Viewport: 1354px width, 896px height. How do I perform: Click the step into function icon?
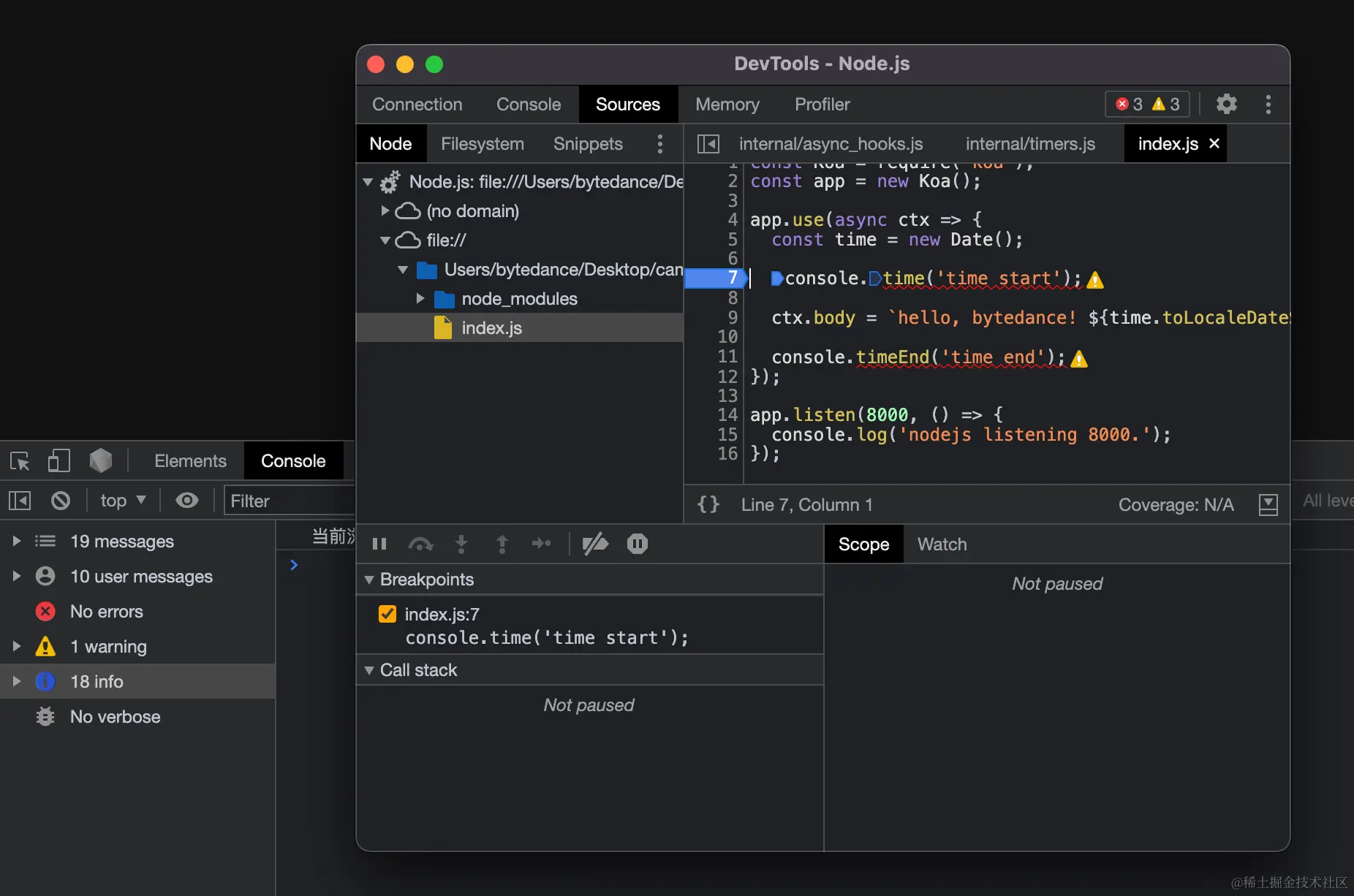(x=461, y=544)
